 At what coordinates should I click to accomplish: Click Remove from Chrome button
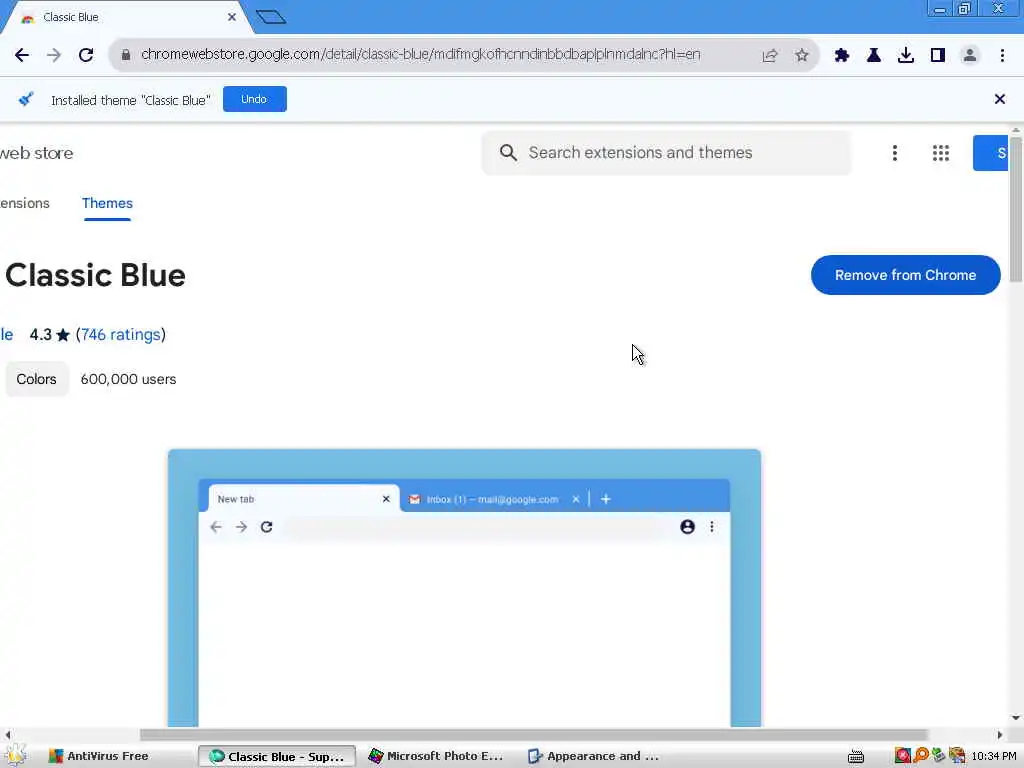(905, 275)
